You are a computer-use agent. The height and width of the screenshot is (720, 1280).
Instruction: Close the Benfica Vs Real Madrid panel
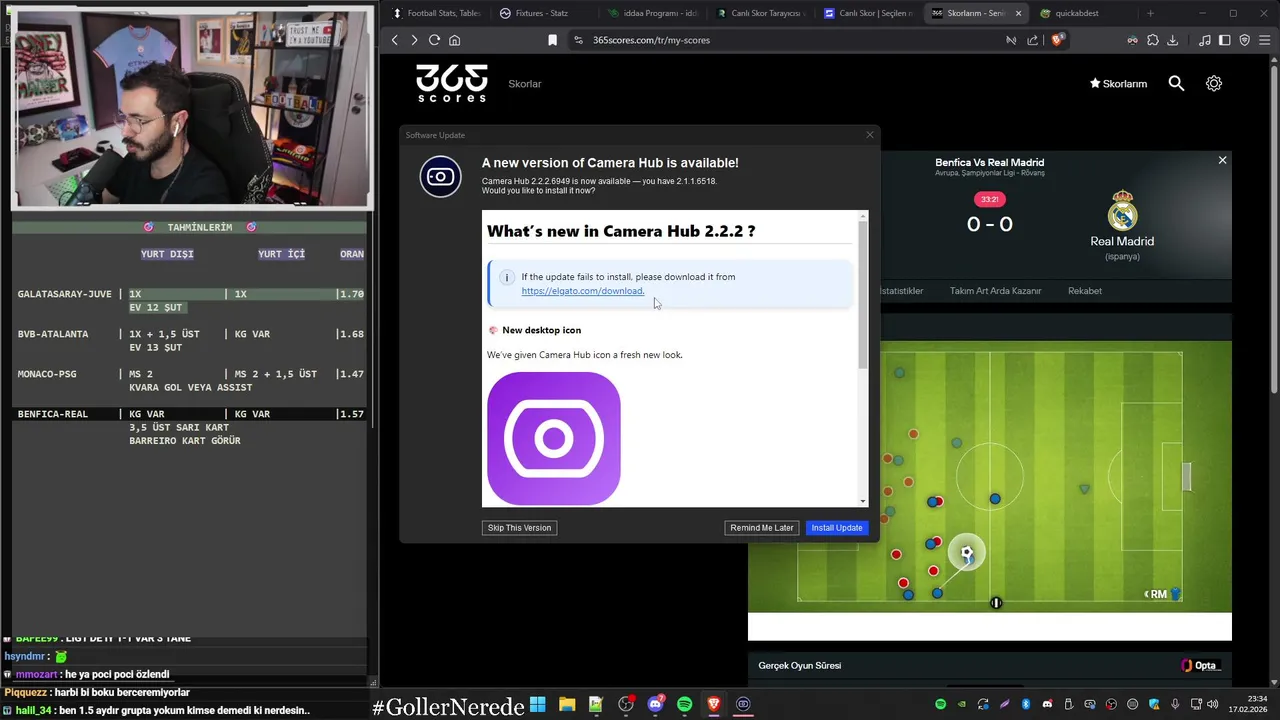[1222, 160]
